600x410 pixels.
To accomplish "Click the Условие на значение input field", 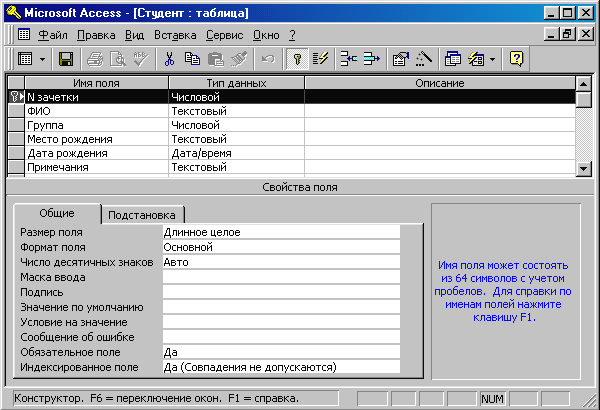I will (x=281, y=322).
